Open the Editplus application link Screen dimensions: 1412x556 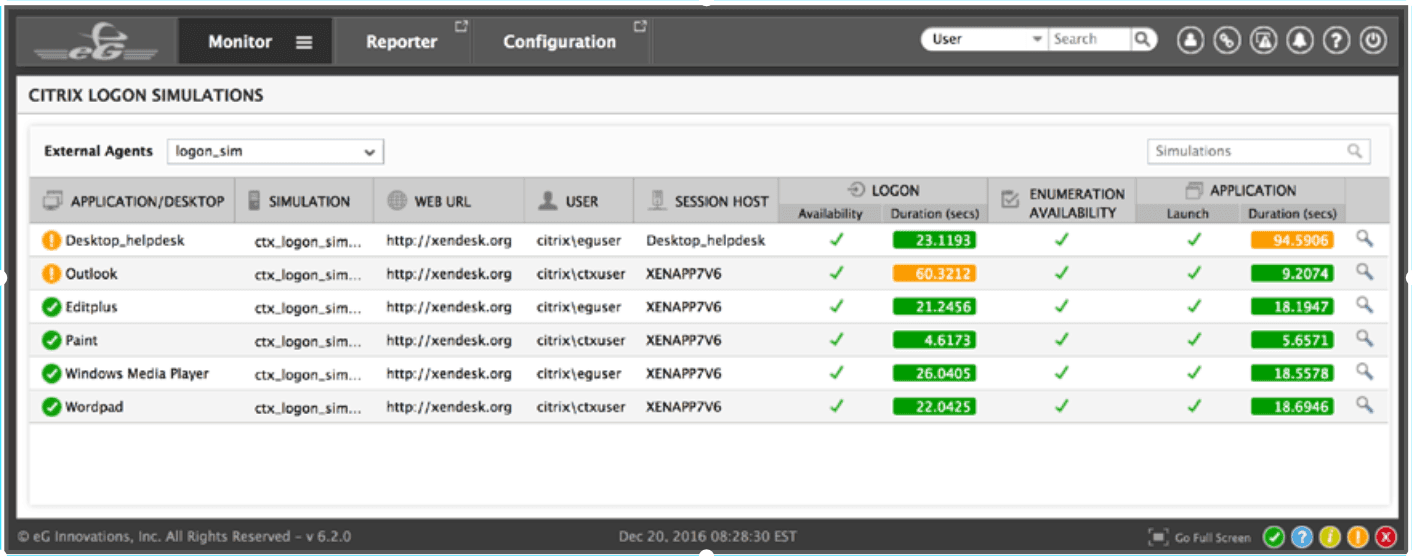pos(91,307)
